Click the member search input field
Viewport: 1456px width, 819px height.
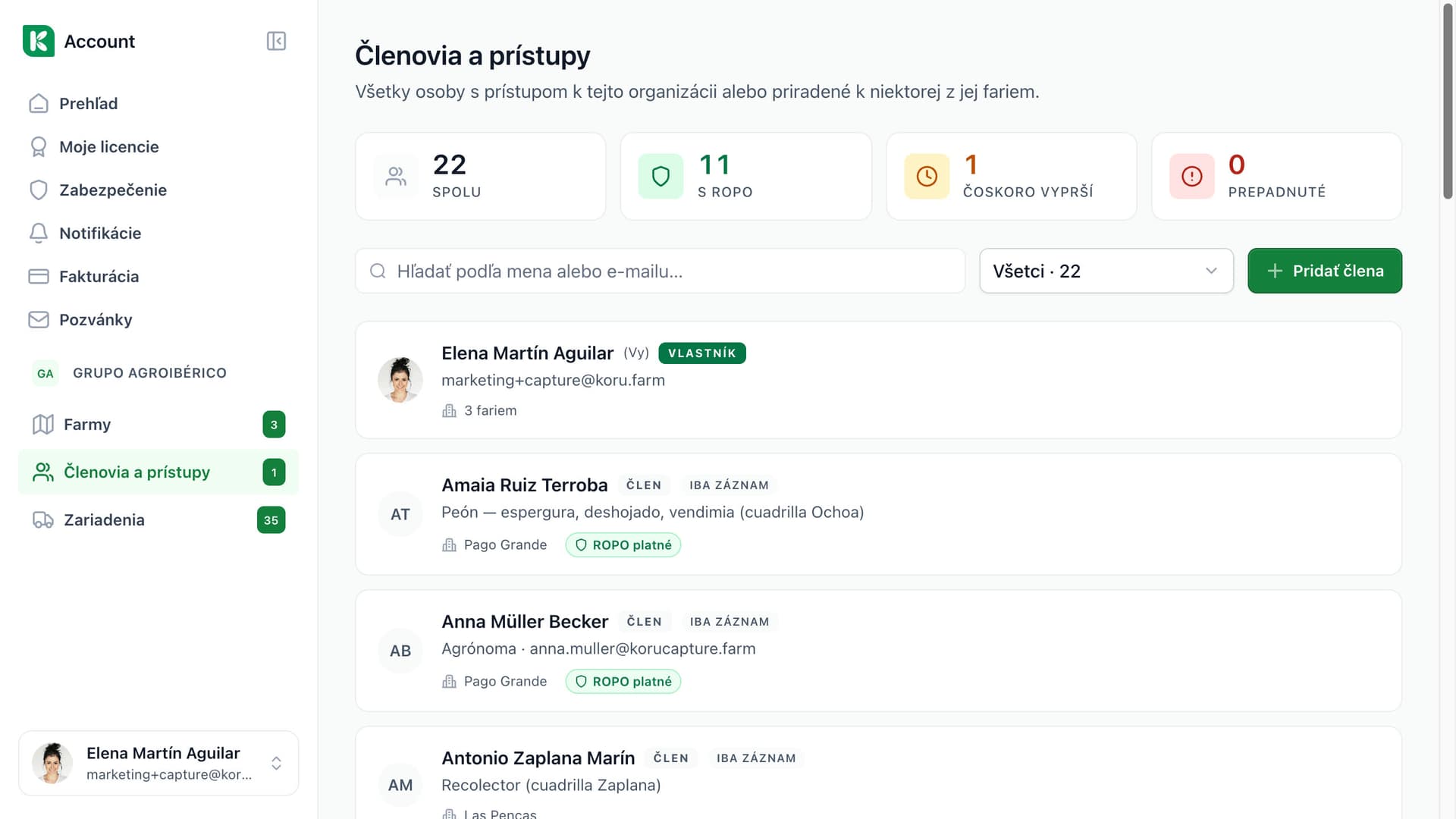click(x=661, y=271)
